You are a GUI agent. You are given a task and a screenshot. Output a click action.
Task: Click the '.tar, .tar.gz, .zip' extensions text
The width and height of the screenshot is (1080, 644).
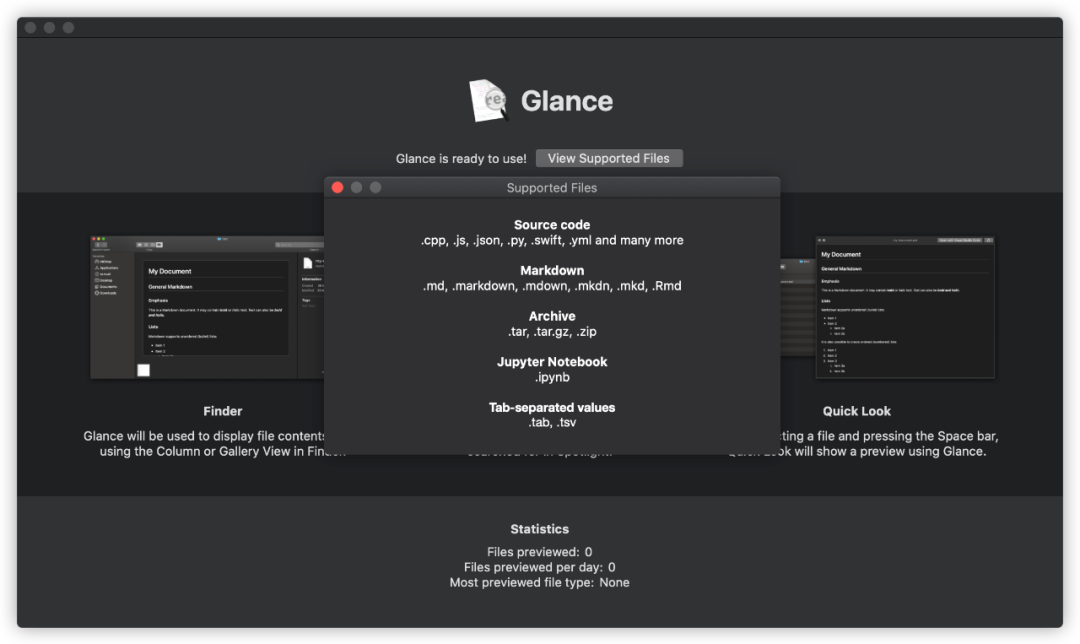(x=552, y=331)
